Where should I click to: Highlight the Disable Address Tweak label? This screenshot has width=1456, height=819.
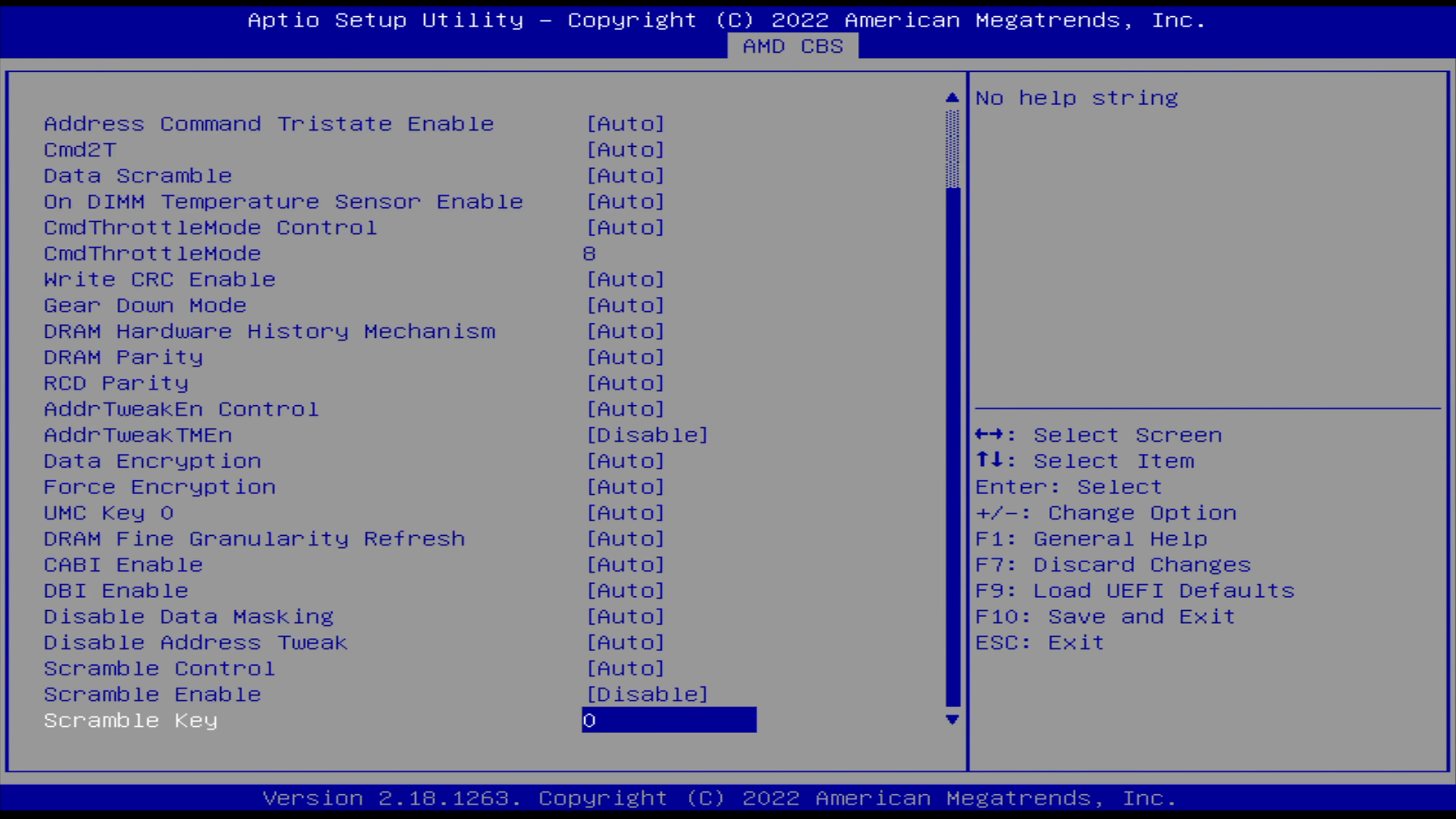tap(196, 643)
